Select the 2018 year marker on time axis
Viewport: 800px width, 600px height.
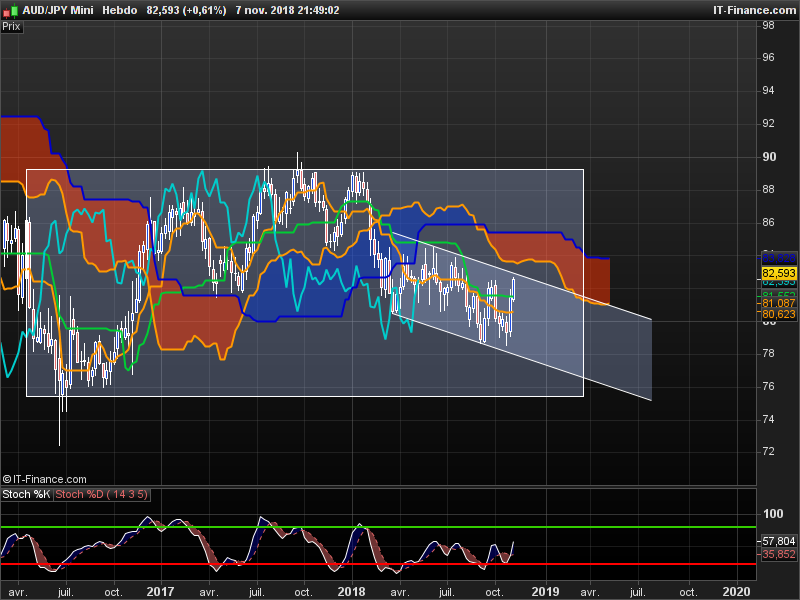point(352,592)
